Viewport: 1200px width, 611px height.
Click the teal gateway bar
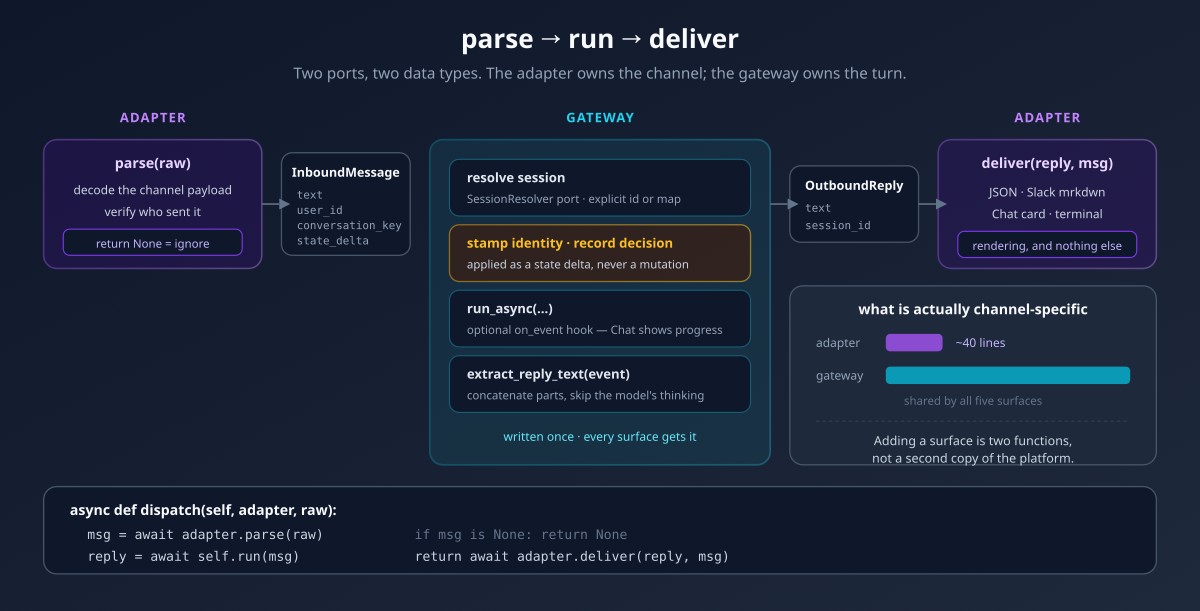point(1008,375)
